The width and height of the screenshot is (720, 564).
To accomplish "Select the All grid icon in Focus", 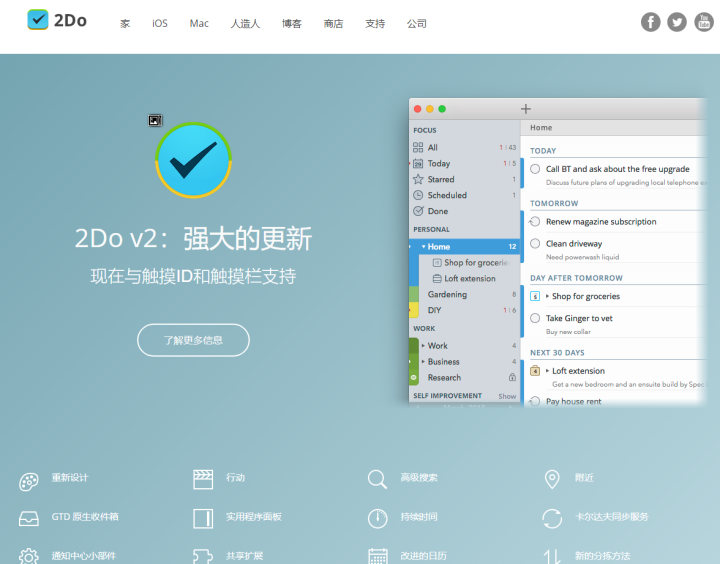I will (418, 147).
